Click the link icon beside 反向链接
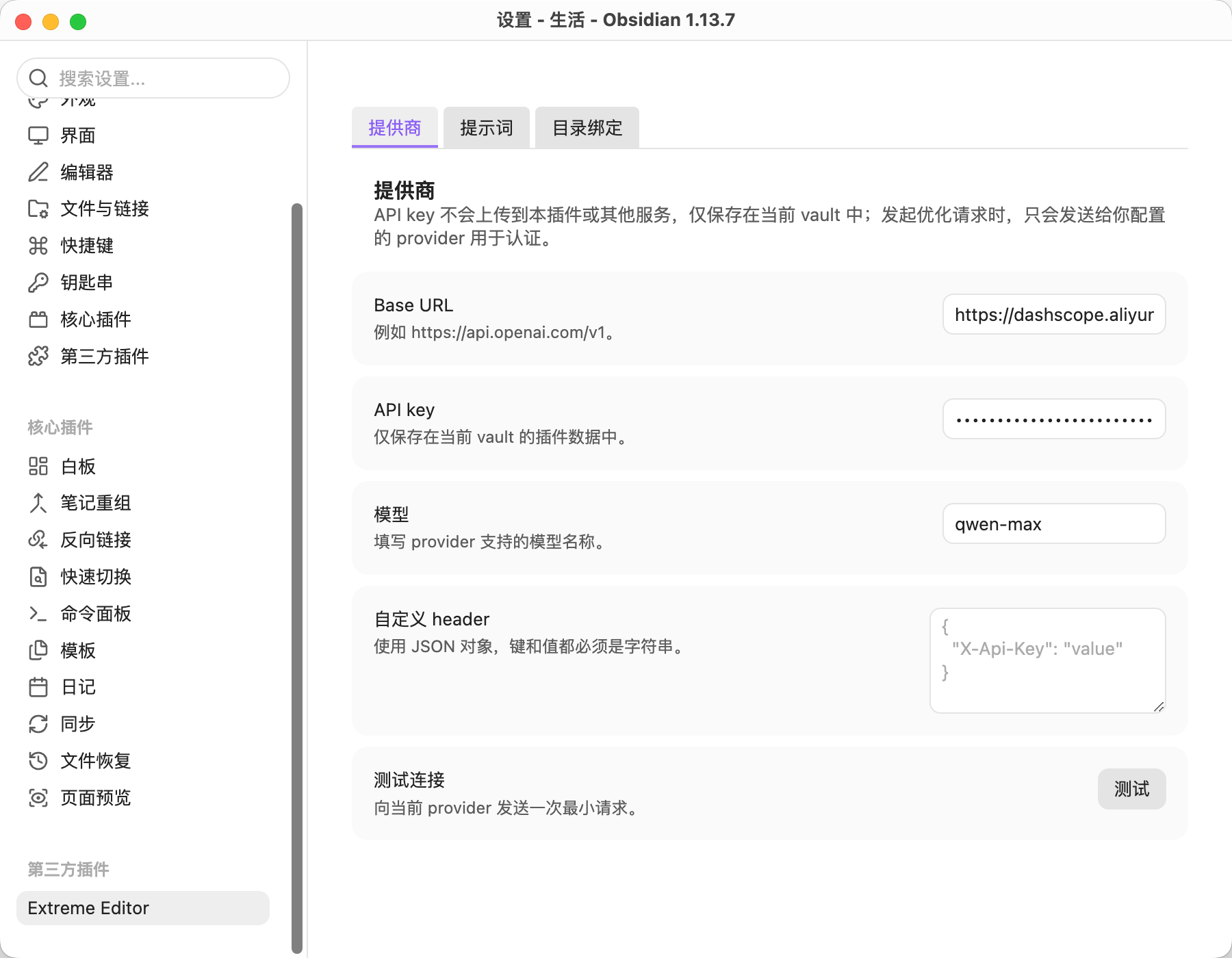Screen dimensions: 1232x958 (38, 540)
